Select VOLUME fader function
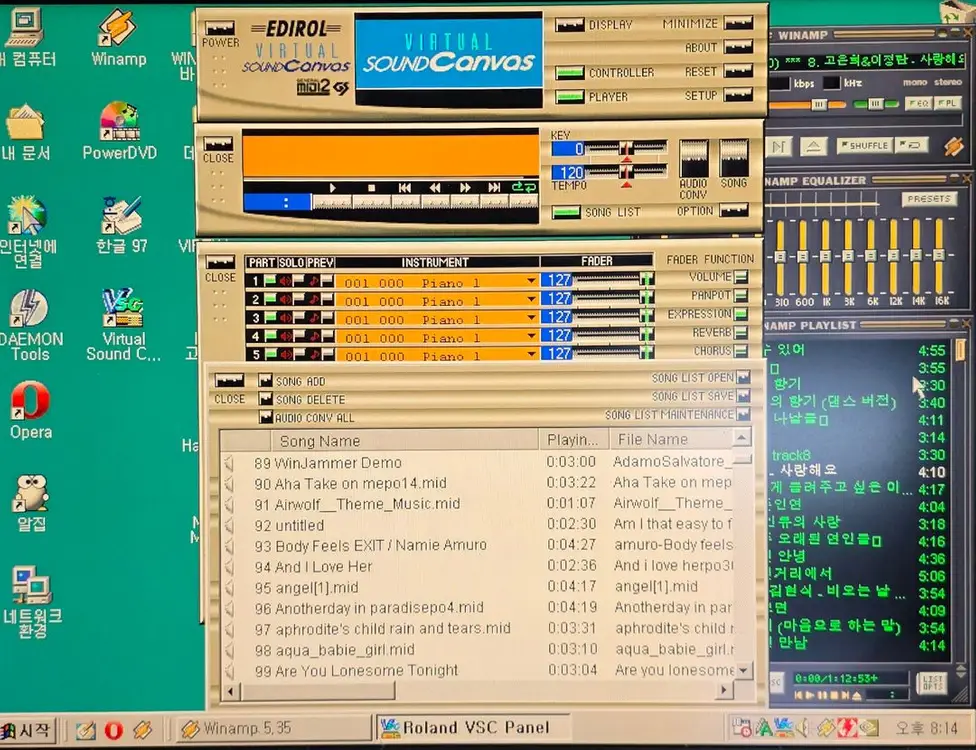976x750 pixels. click(x=741, y=276)
